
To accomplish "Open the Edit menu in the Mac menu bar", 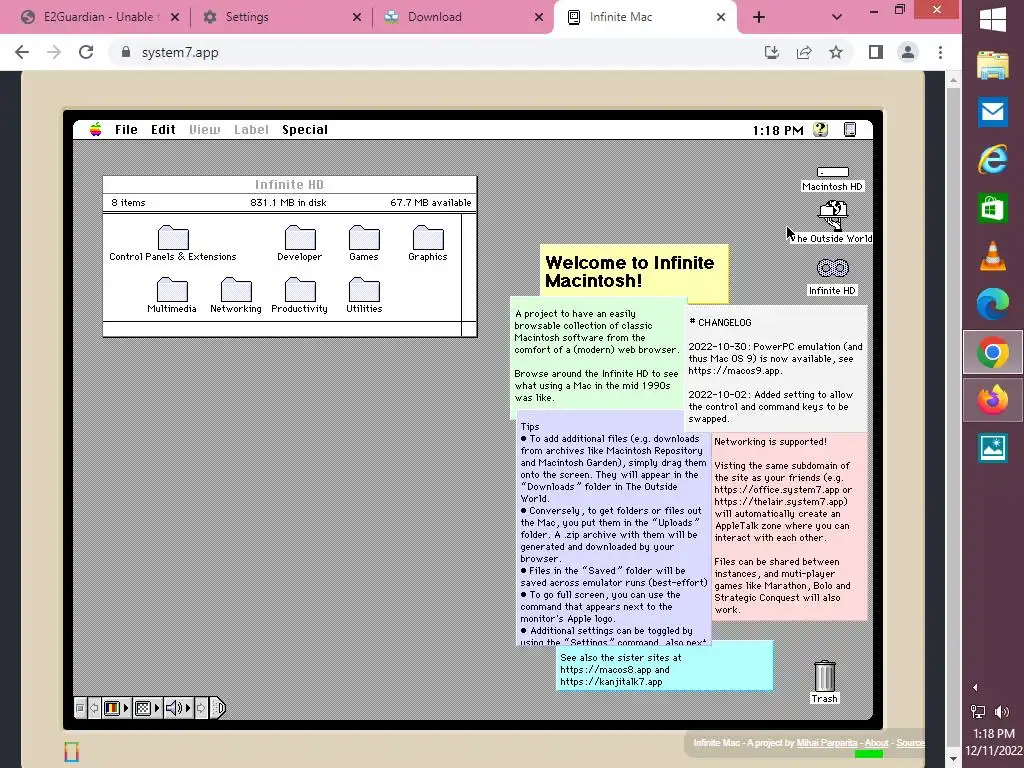I will [163, 129].
